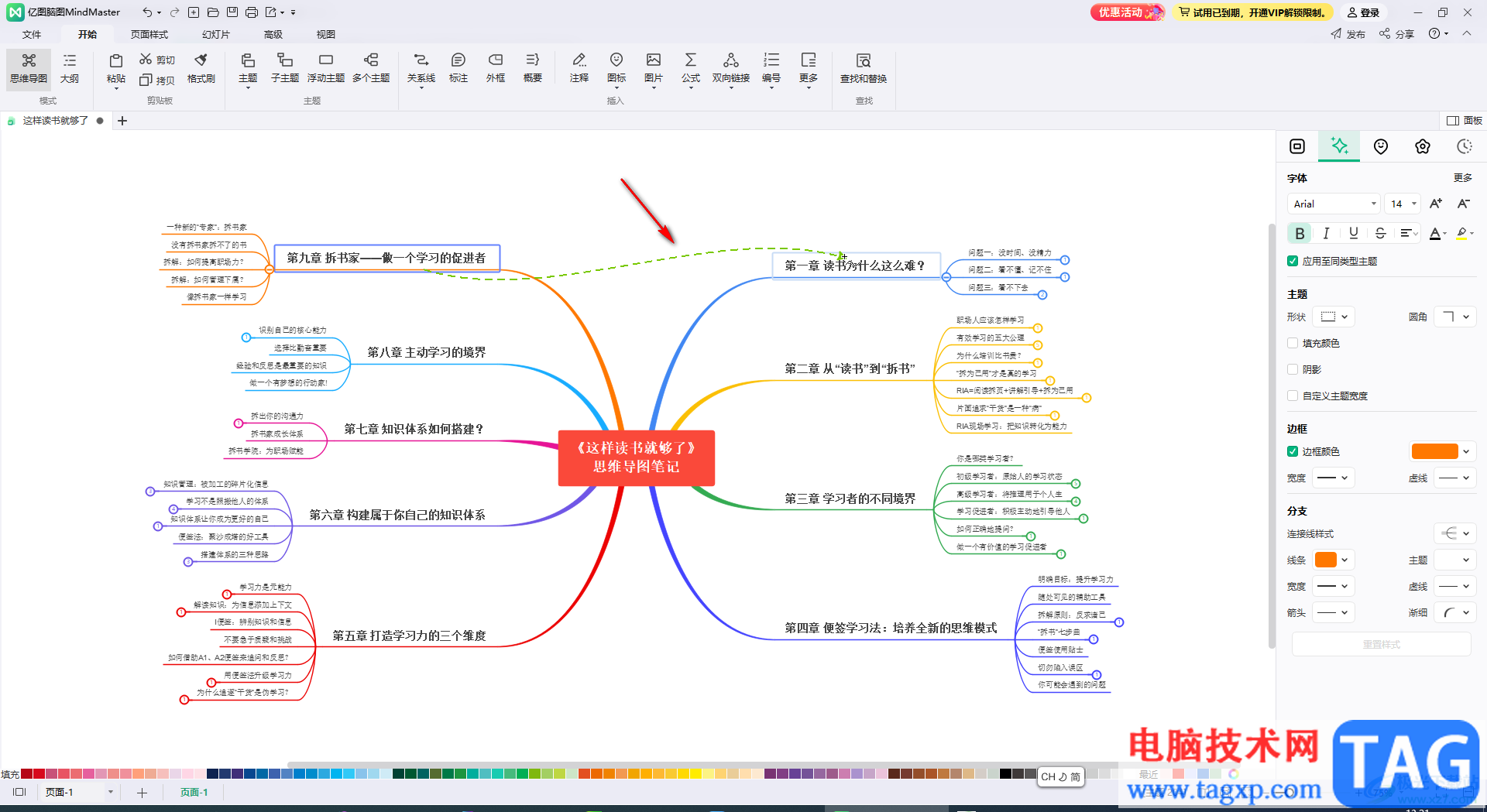1487x812 pixels.
Task: Open the Theme panel tab
Action: pyautogui.click(x=1423, y=146)
